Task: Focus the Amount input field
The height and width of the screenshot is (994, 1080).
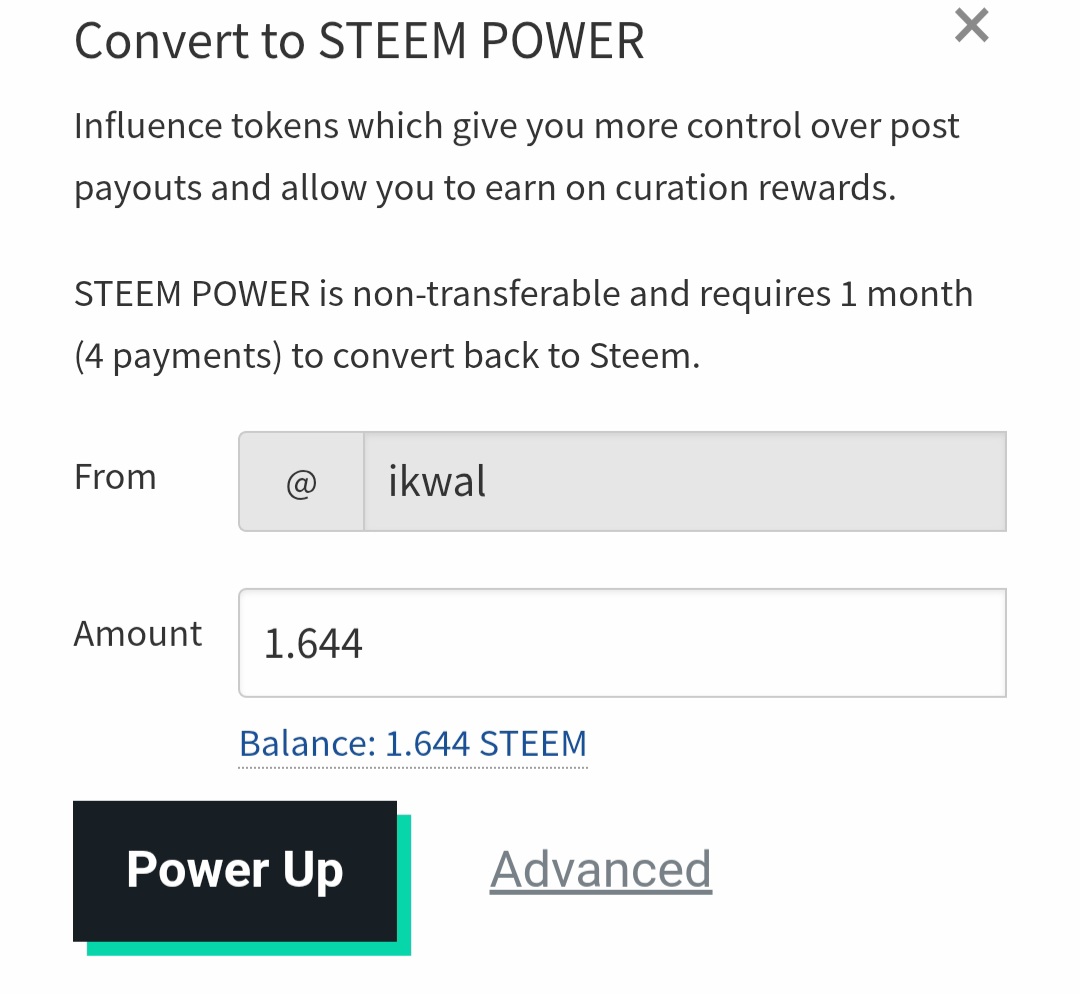Action: coord(622,643)
